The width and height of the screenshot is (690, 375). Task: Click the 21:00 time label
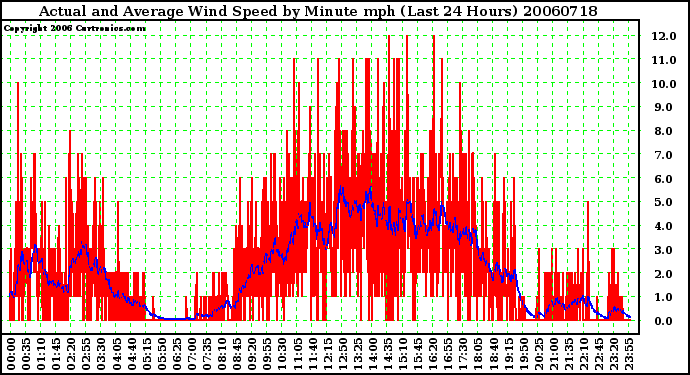(x=554, y=354)
